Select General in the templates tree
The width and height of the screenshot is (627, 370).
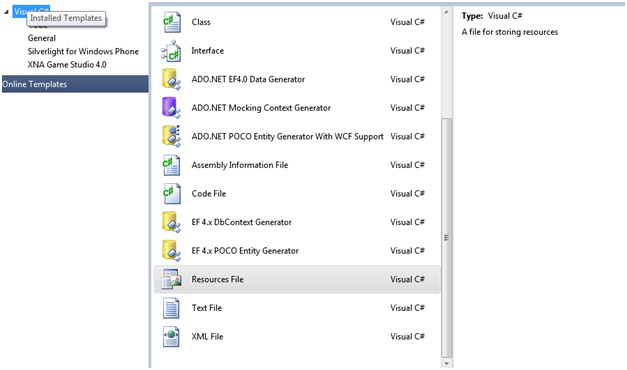(42, 38)
